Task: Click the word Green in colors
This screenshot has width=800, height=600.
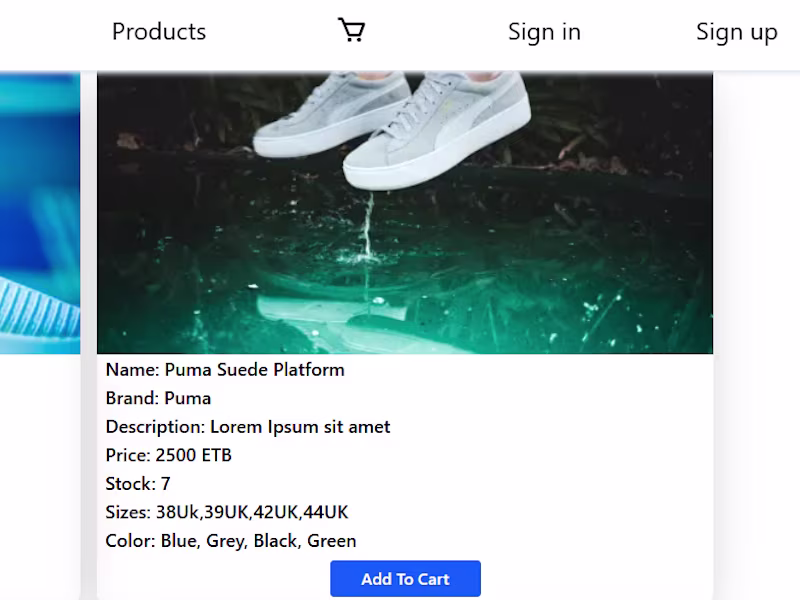Action: click(x=331, y=541)
